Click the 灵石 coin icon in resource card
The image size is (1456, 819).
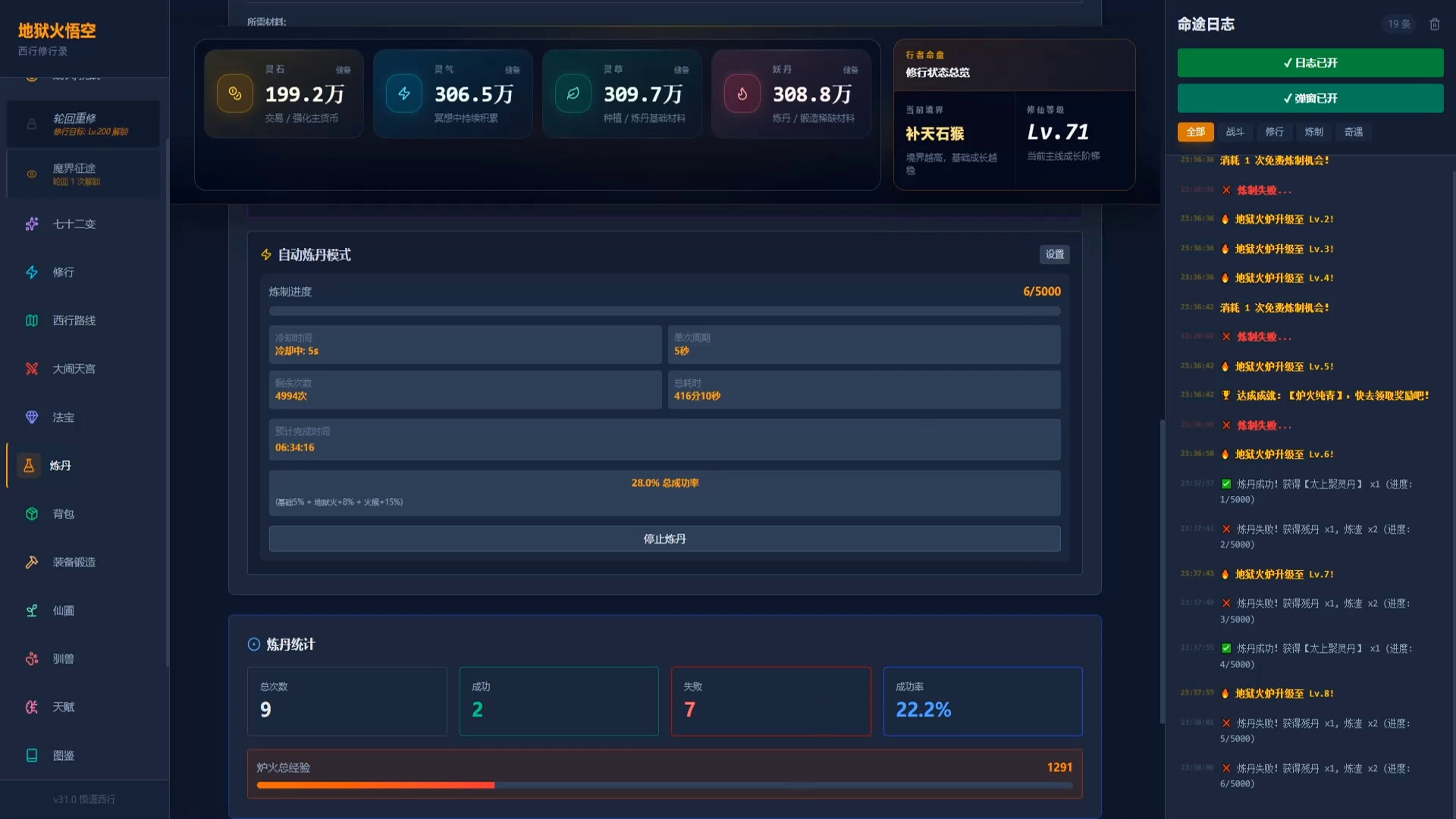click(235, 94)
